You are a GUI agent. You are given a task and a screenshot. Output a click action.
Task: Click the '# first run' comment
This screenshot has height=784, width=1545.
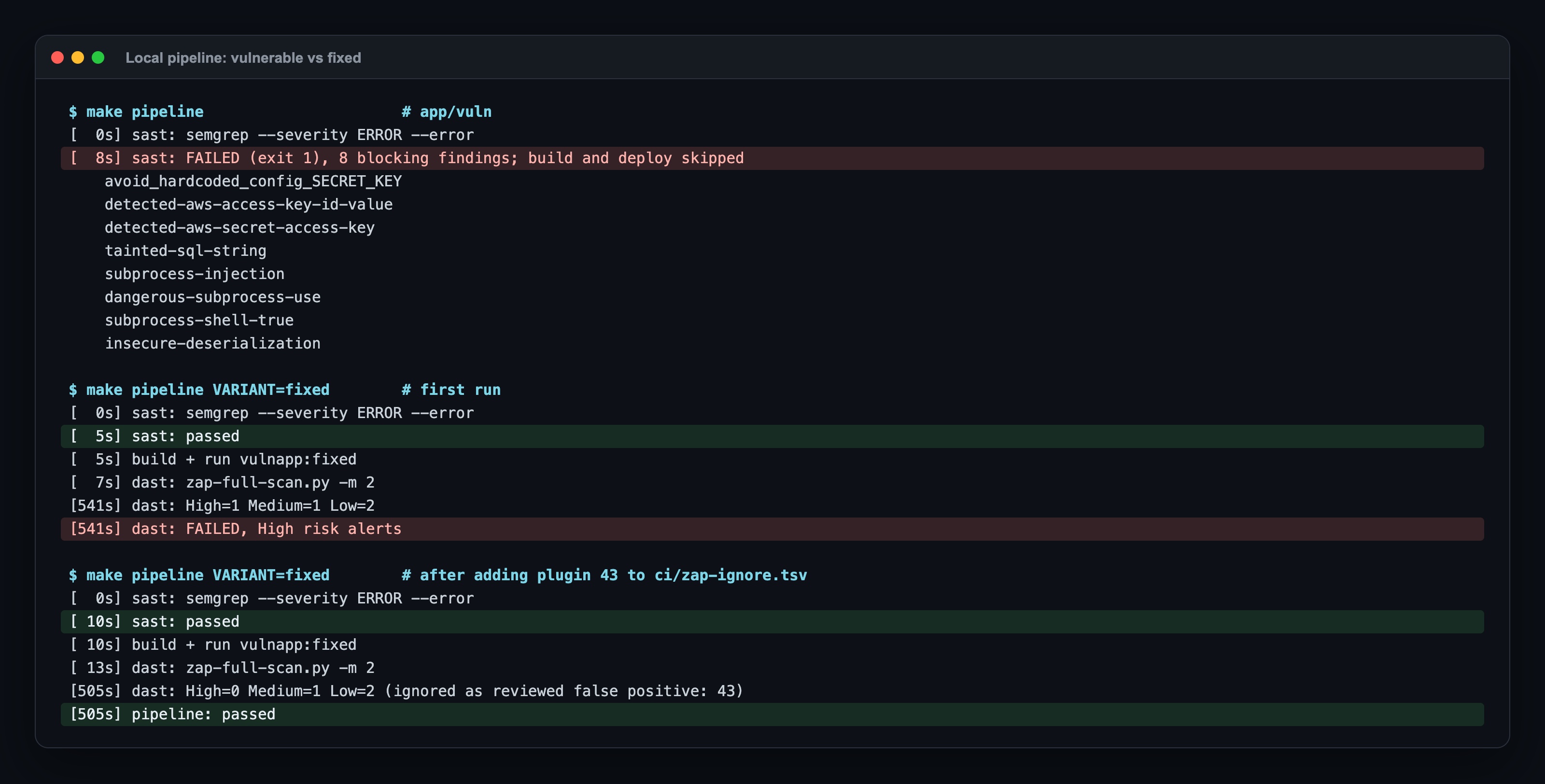coord(451,390)
